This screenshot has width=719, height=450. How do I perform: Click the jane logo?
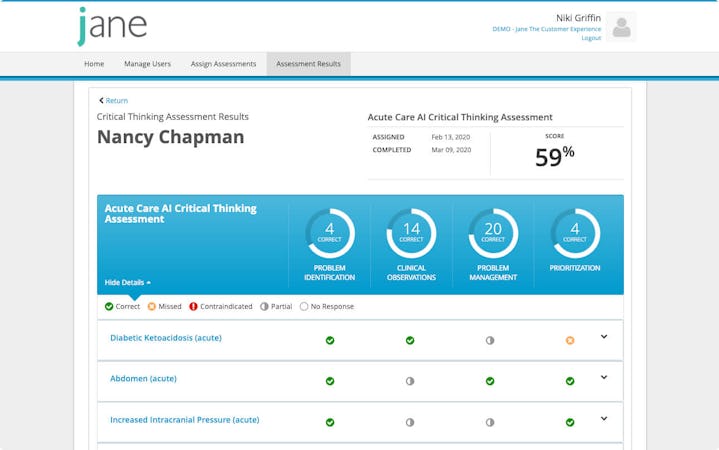112,26
